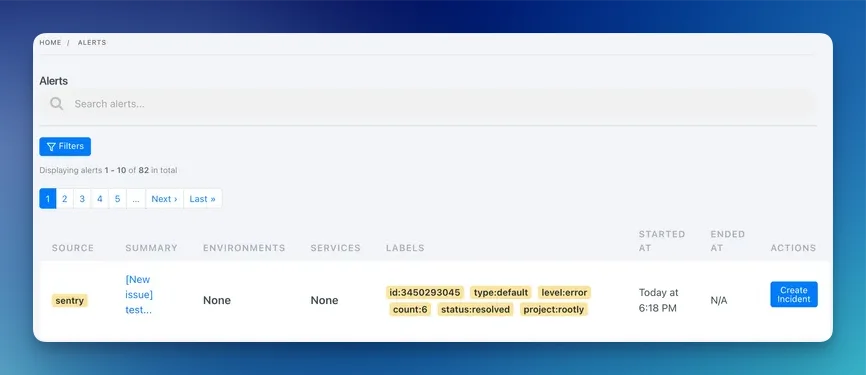Click the pagination ellipsis item
The image size is (866, 375).
(136, 199)
